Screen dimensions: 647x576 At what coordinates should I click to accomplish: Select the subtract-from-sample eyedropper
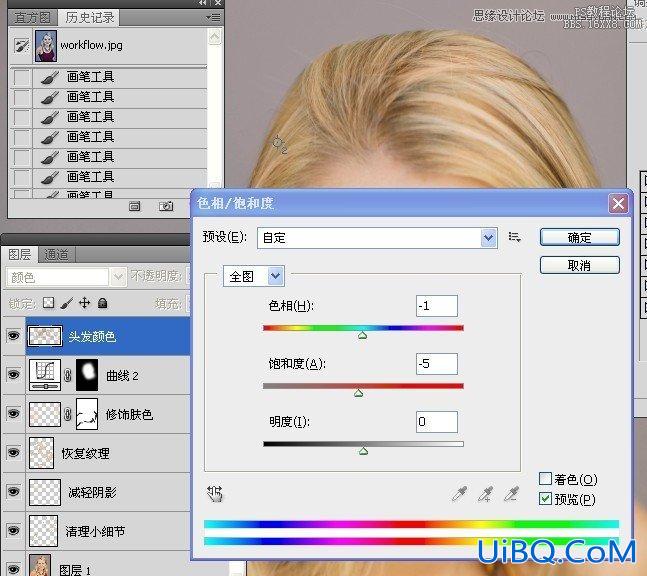[x=512, y=493]
